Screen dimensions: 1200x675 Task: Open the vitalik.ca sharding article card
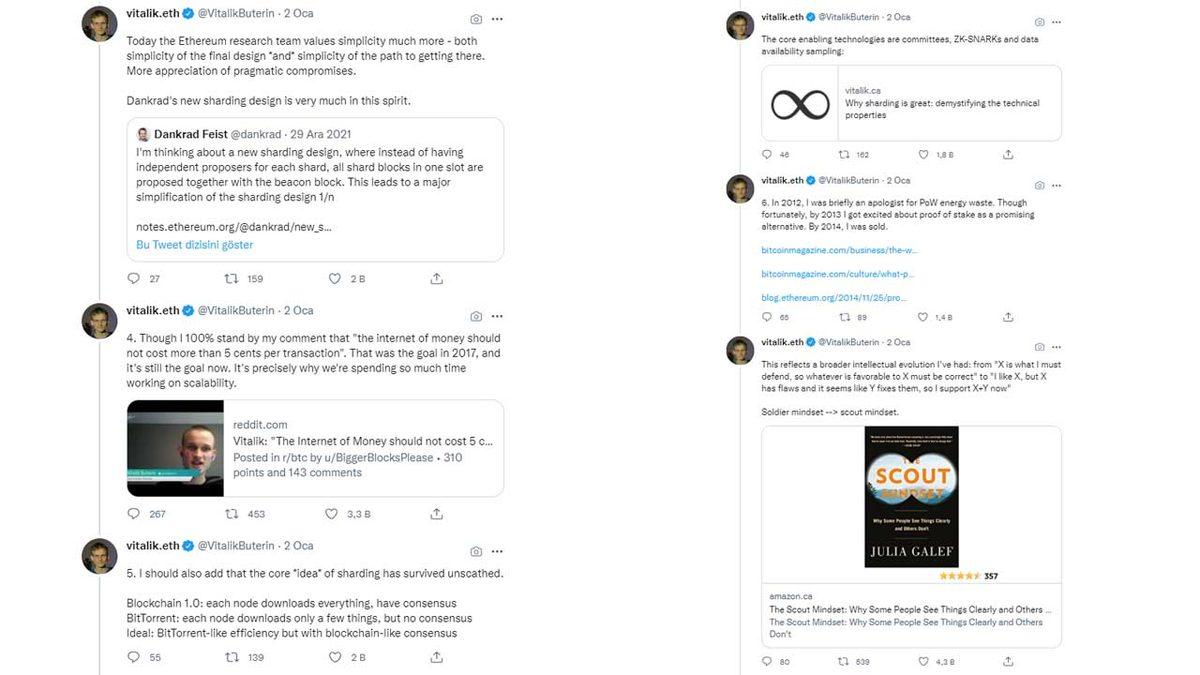click(911, 103)
